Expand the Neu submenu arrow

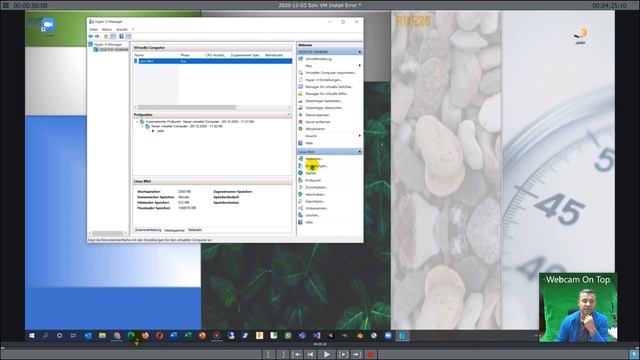click(359, 66)
